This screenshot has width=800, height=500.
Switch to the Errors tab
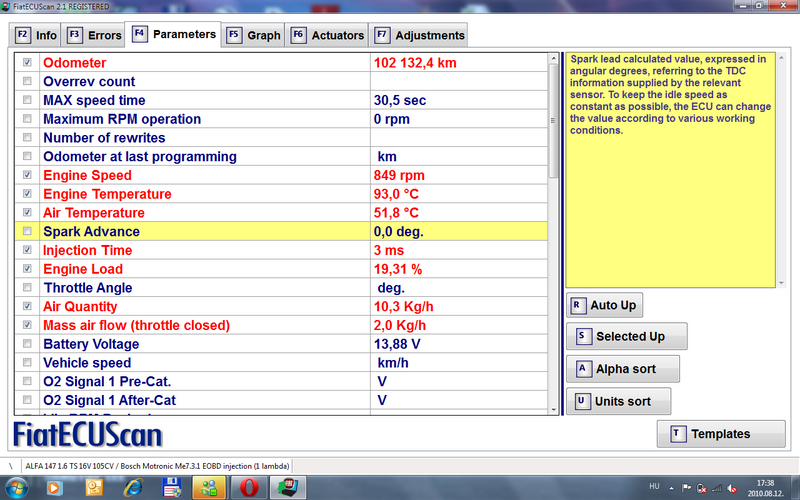click(x=94, y=35)
